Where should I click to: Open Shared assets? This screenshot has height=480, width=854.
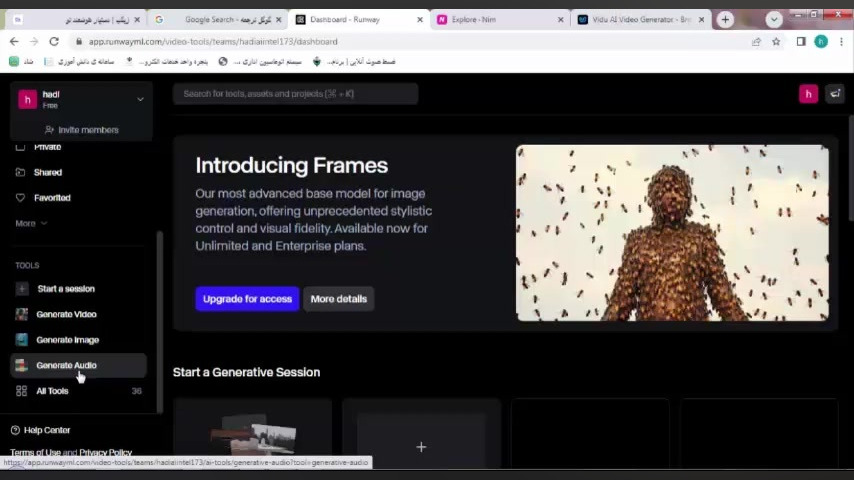click(x=48, y=172)
